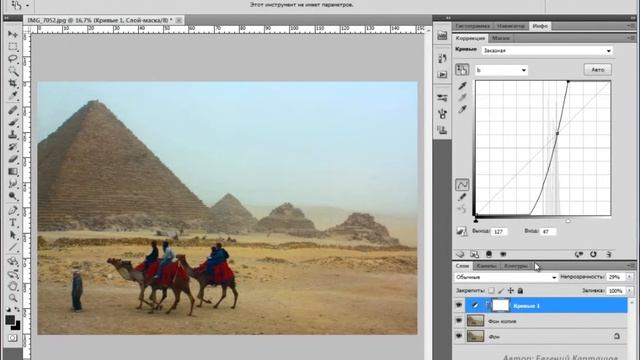Click the Выход value field
640x360 pixels.
click(x=499, y=231)
